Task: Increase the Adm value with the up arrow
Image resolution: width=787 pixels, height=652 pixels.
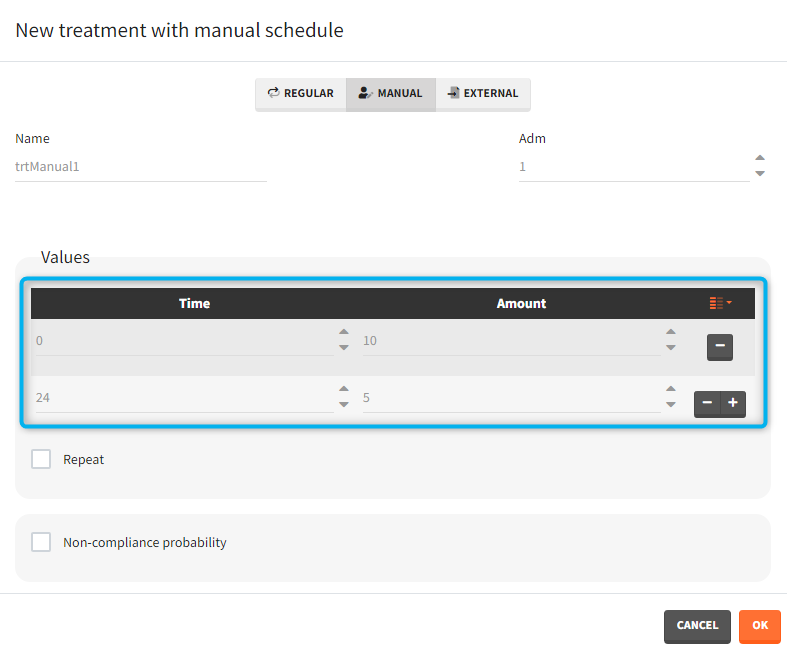Action: (760, 158)
